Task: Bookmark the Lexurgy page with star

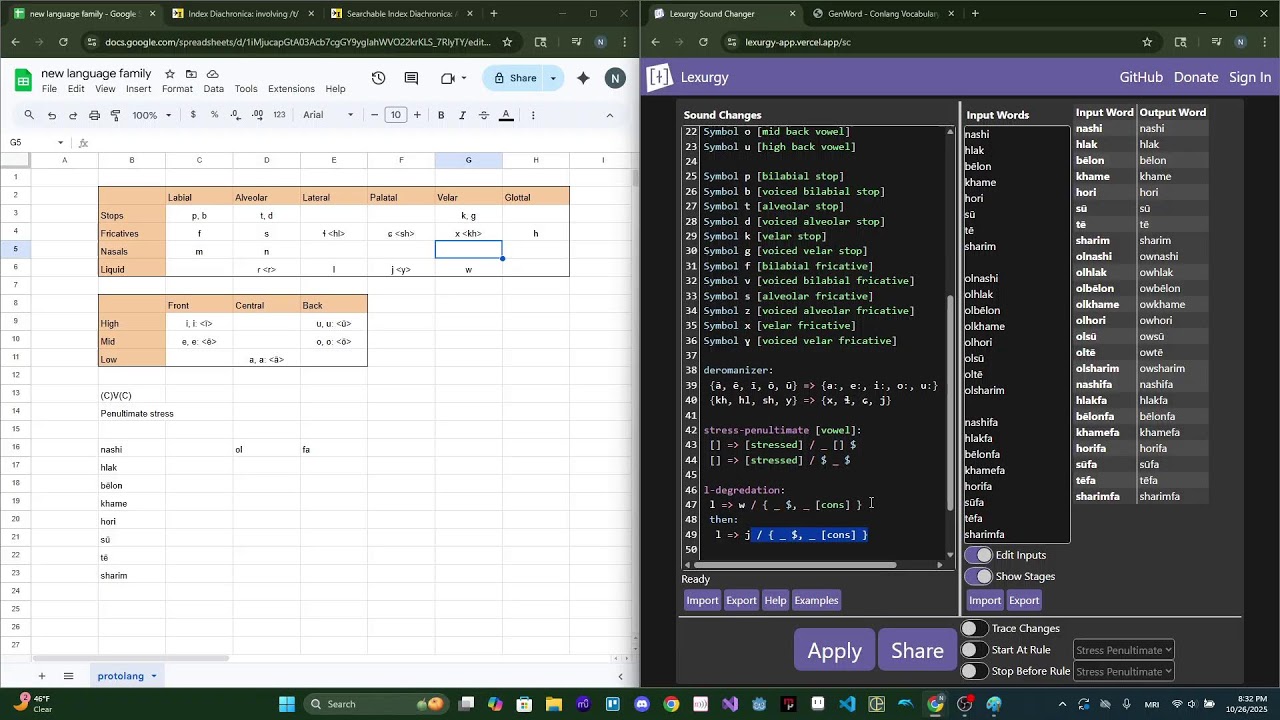Action: (1147, 42)
